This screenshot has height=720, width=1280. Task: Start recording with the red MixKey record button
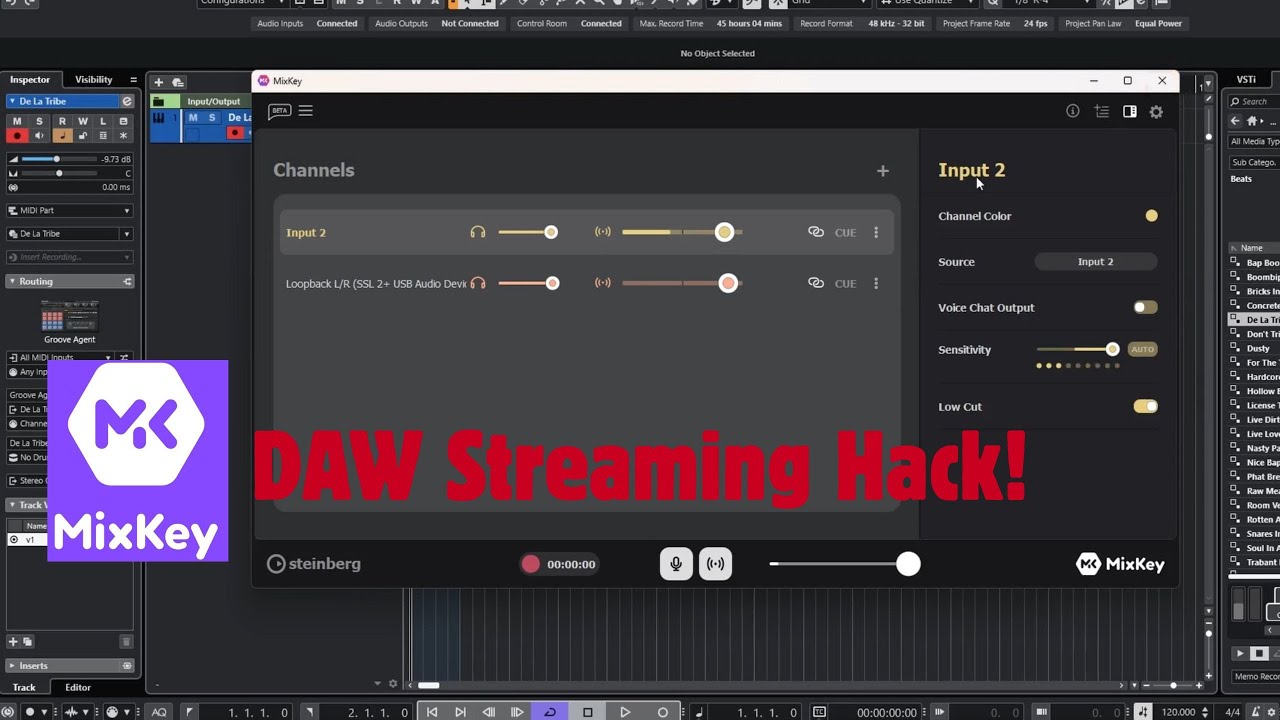(x=530, y=564)
